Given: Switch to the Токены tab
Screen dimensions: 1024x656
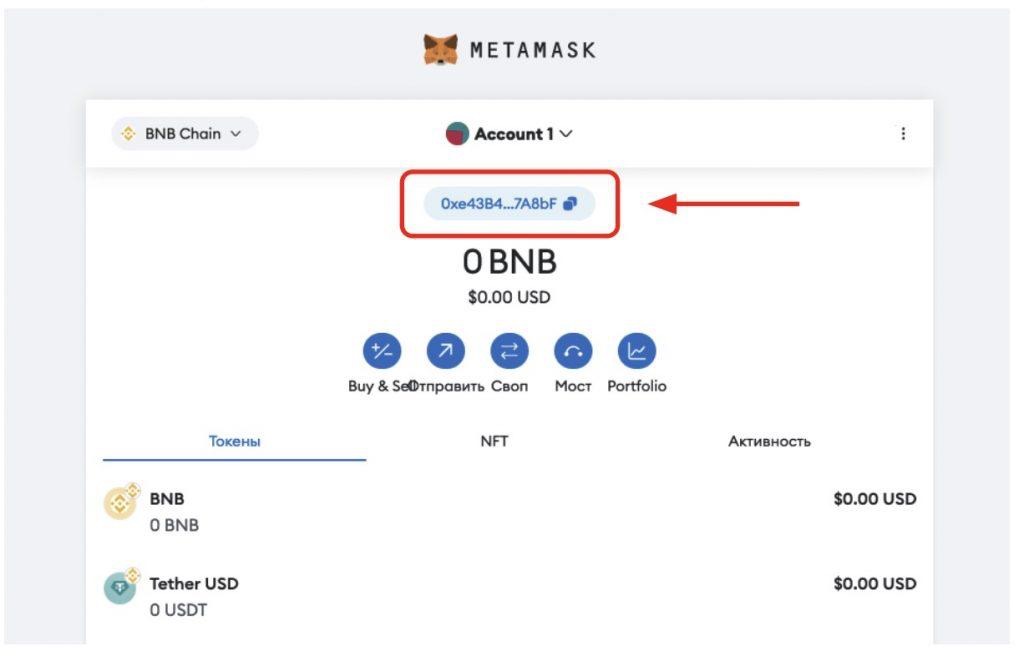Looking at the screenshot, I should [234, 441].
